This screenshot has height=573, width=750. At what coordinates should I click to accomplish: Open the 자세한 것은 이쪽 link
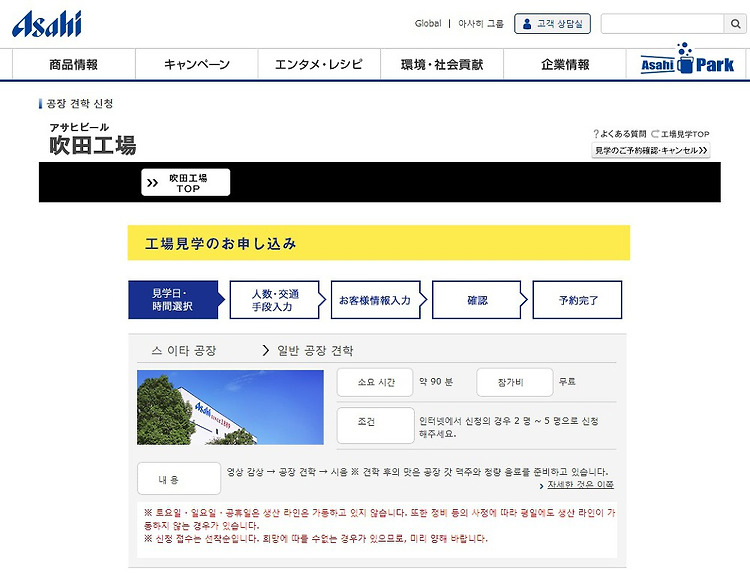pyautogui.click(x=580, y=485)
